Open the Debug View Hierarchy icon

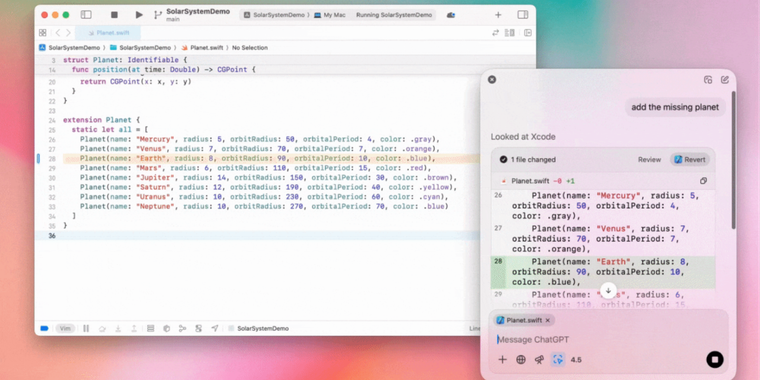(151, 328)
